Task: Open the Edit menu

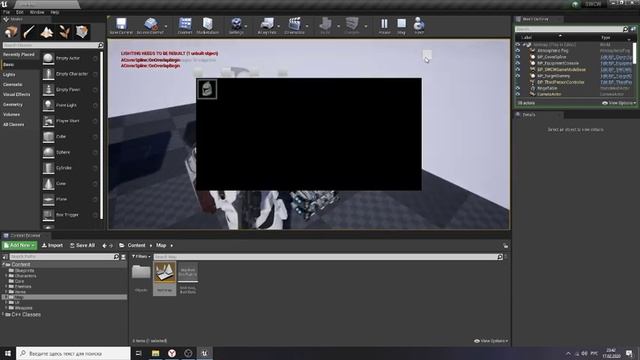Action: pos(20,12)
